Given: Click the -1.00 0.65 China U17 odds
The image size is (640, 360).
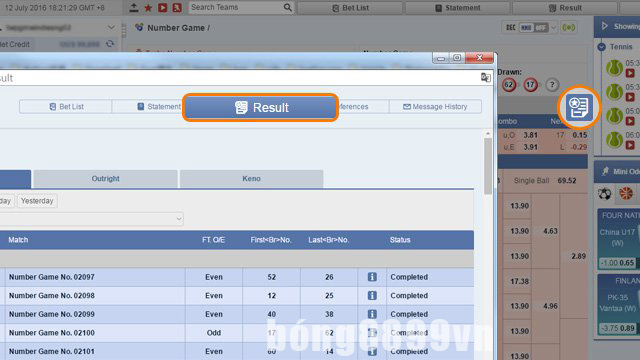Looking at the screenshot, I should pyautogui.click(x=617, y=263).
